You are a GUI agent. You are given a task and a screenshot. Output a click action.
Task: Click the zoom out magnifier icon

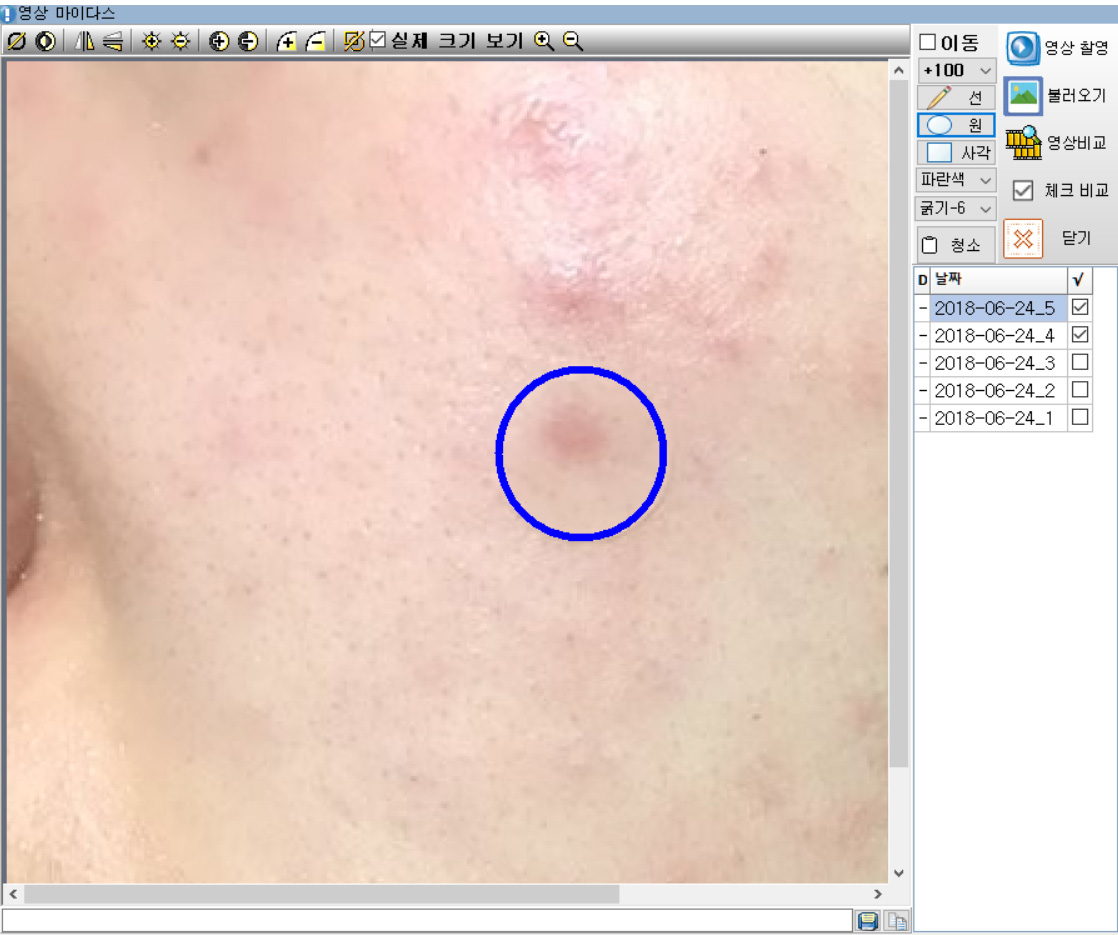tap(572, 41)
